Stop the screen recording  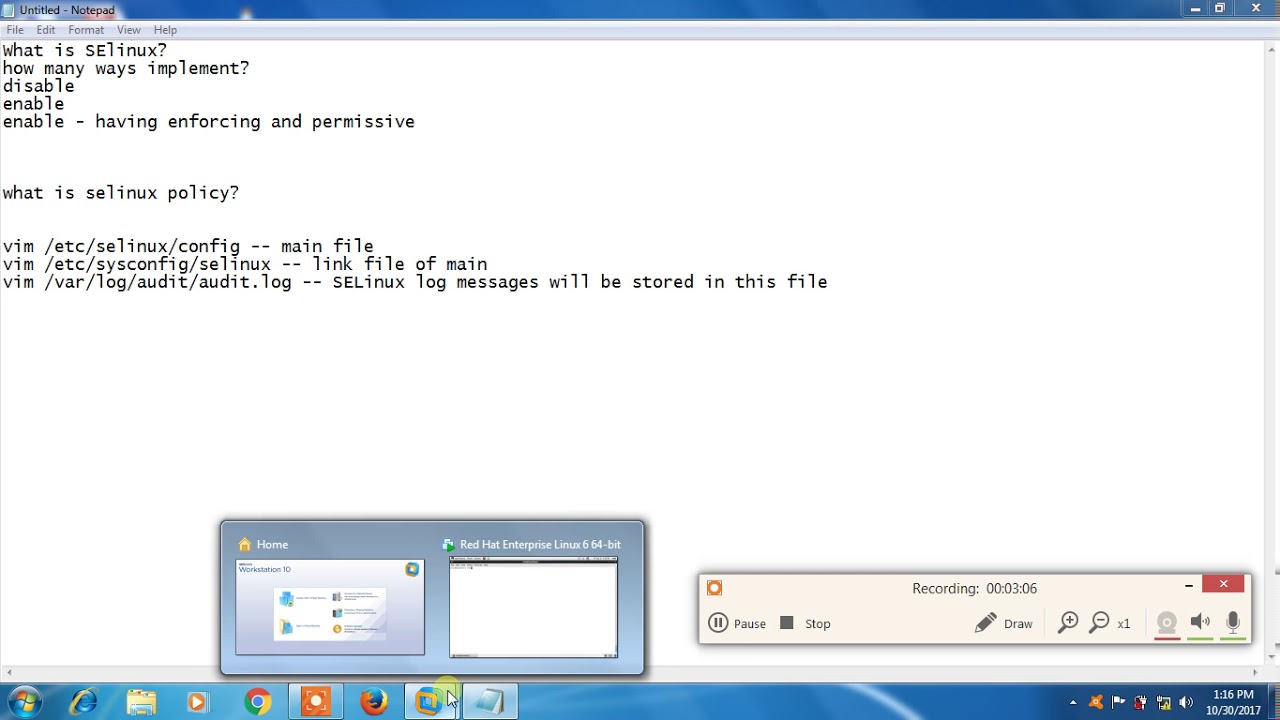(805, 623)
